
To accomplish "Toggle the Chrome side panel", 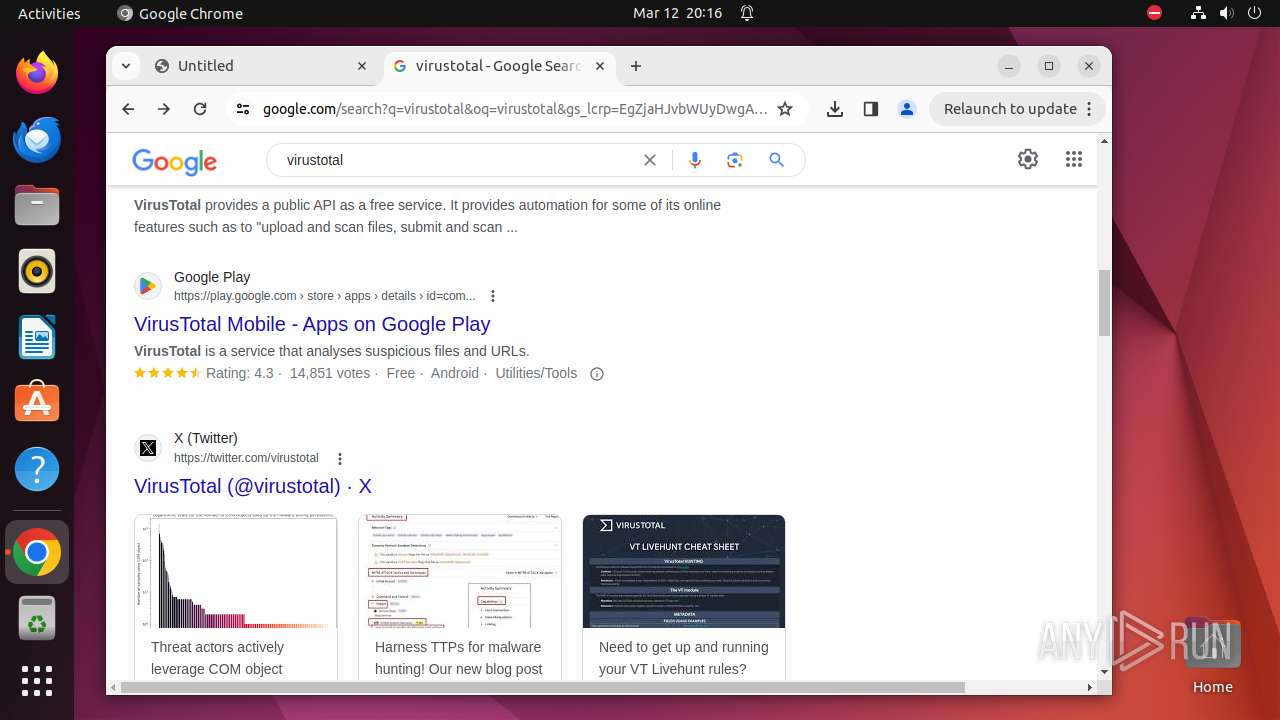I will (871, 109).
